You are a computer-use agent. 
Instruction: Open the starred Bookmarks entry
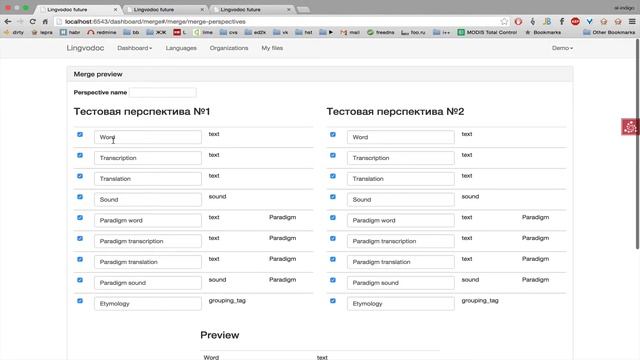[543, 32]
